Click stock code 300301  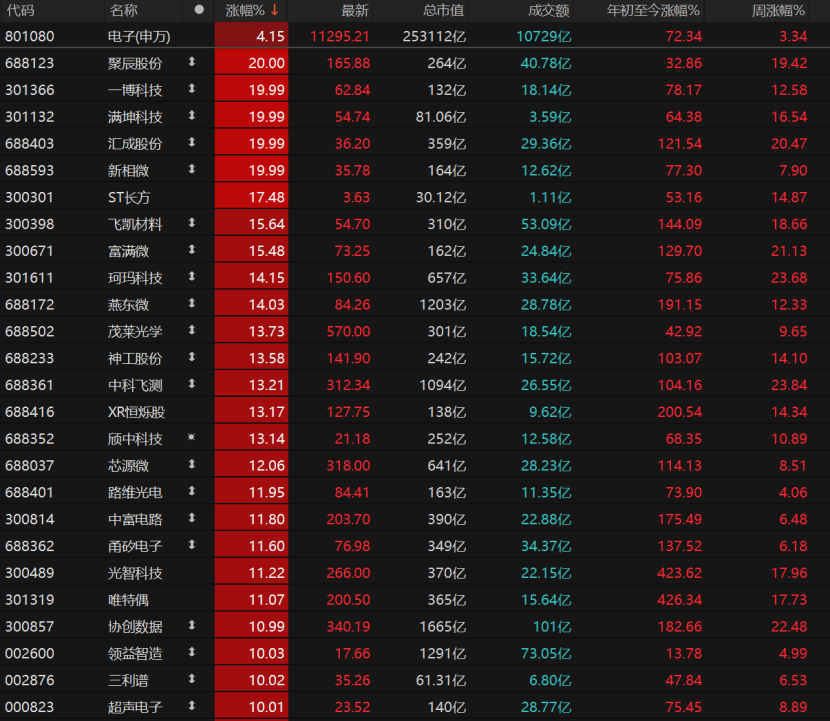coord(30,197)
